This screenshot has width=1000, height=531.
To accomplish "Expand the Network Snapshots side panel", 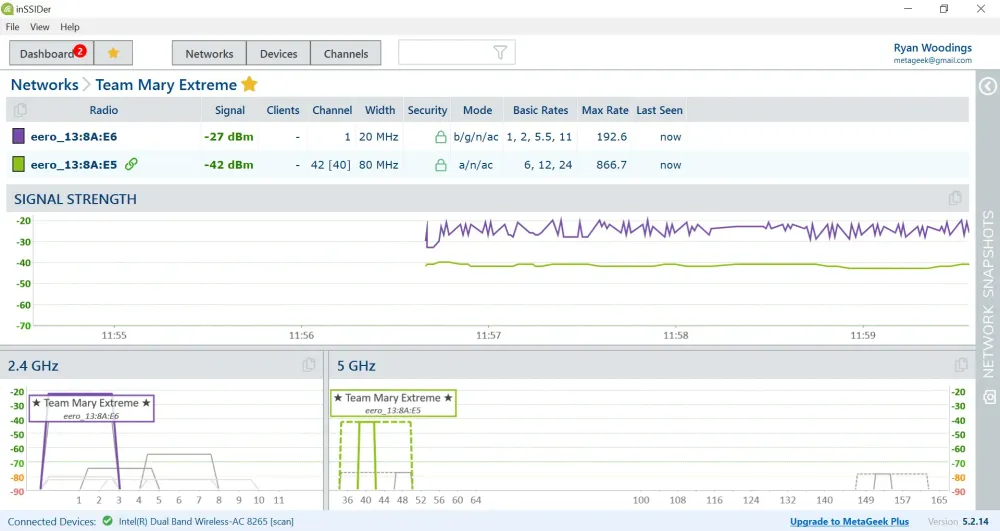I will (x=988, y=87).
